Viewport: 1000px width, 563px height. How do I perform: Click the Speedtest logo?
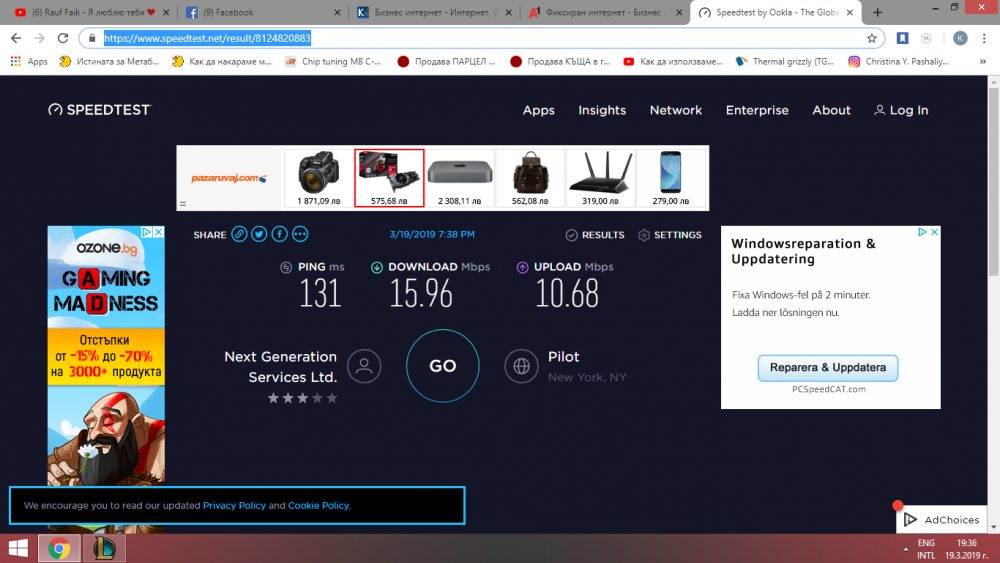tap(99, 110)
